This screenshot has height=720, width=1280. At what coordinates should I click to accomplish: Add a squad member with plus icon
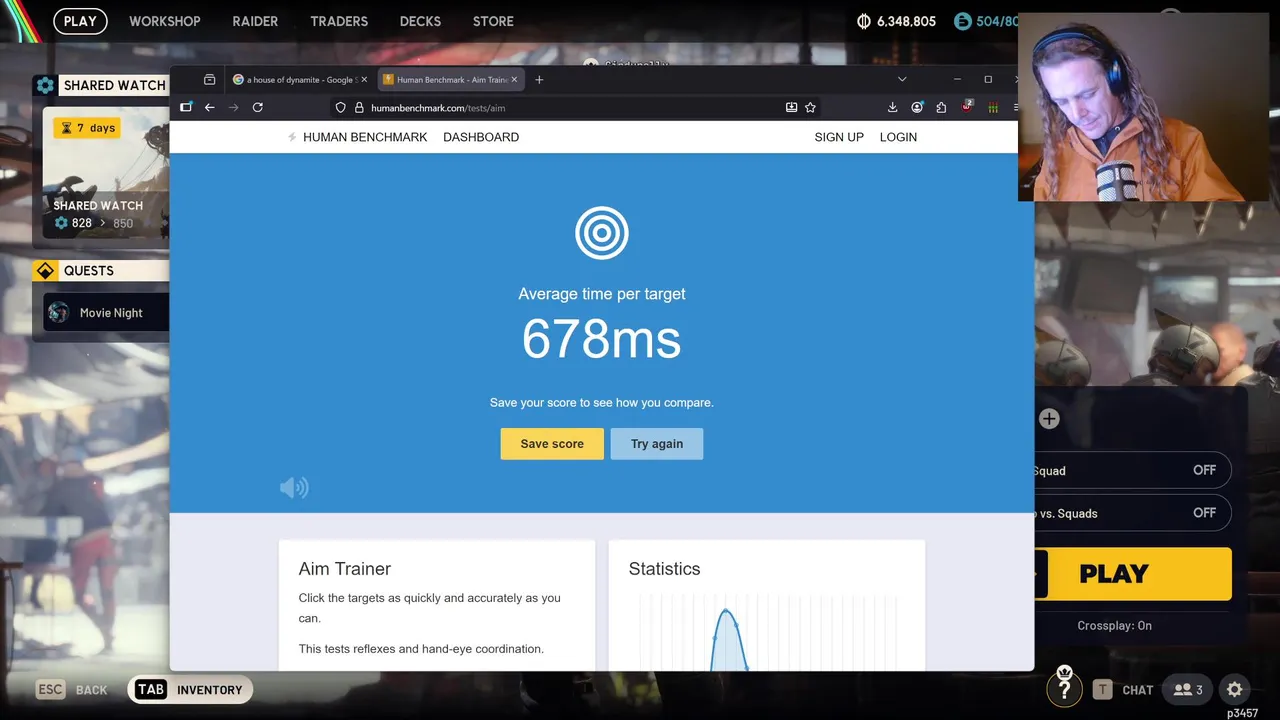1049,419
